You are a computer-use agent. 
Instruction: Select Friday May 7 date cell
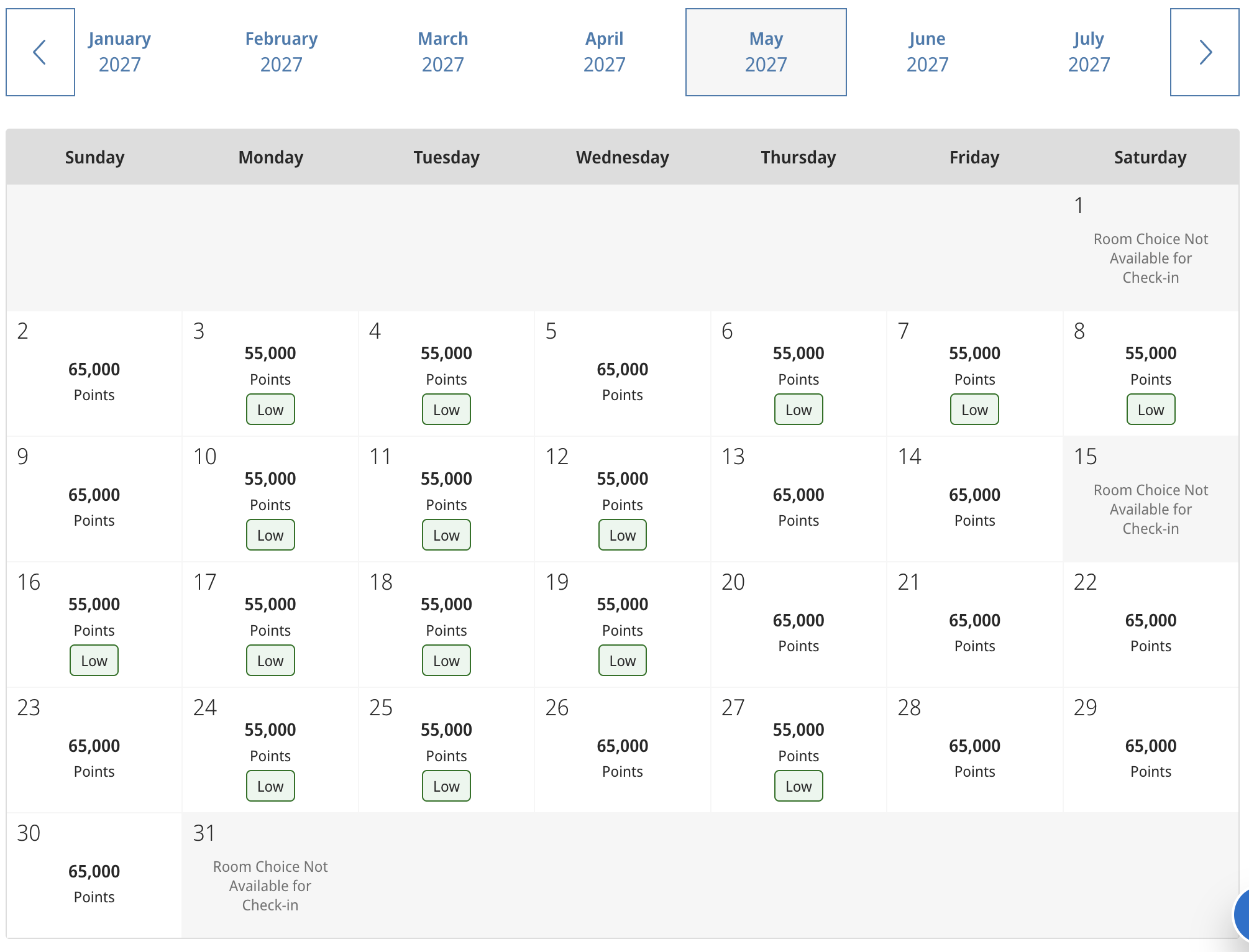(974, 373)
